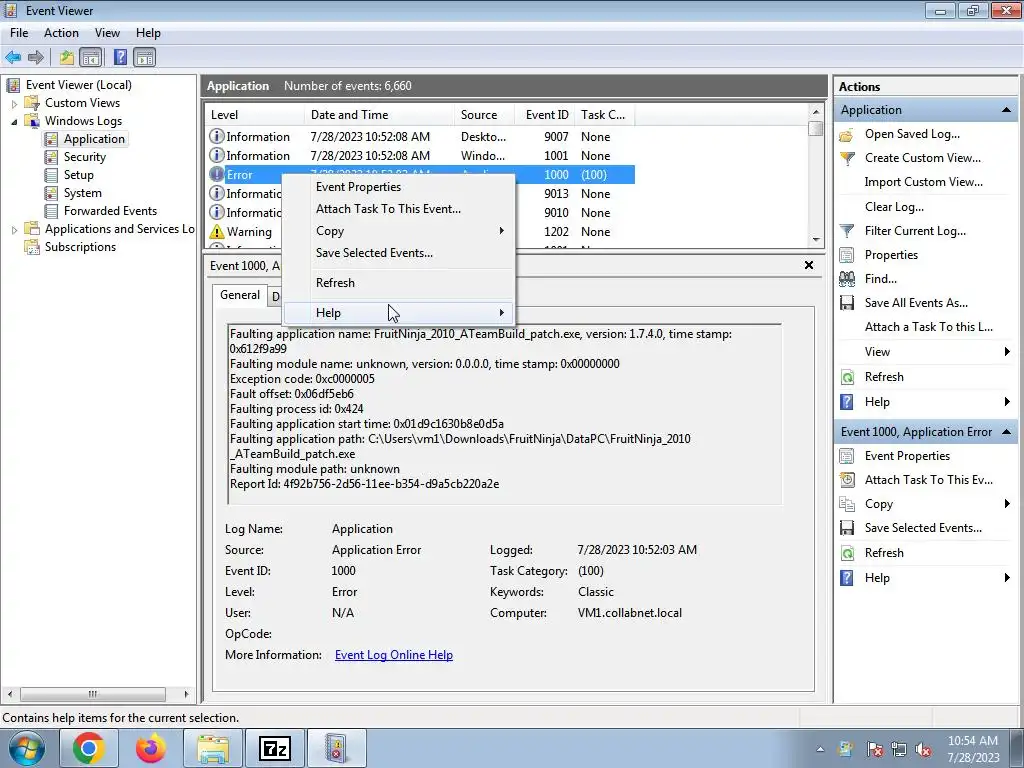Click the event list scroll-up arrow
The height and width of the screenshot is (768, 1024).
(816, 112)
